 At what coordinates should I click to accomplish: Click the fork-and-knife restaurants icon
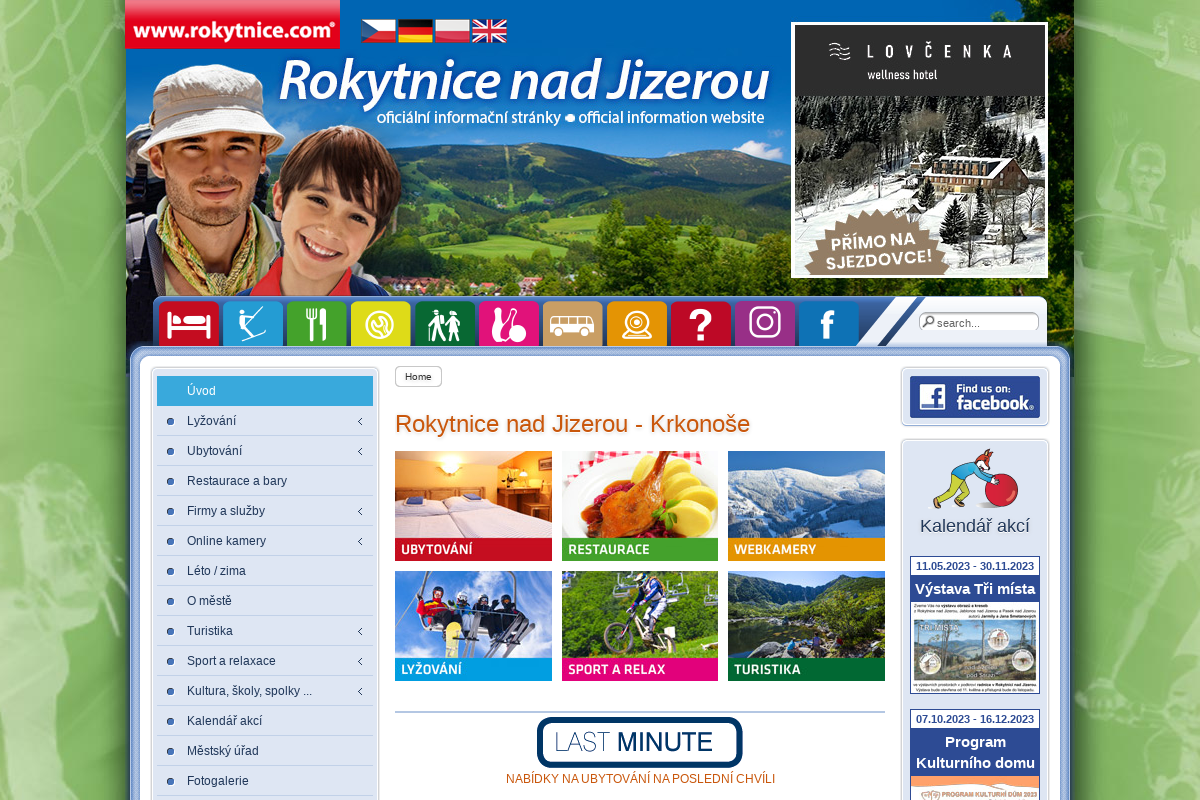coord(316,323)
